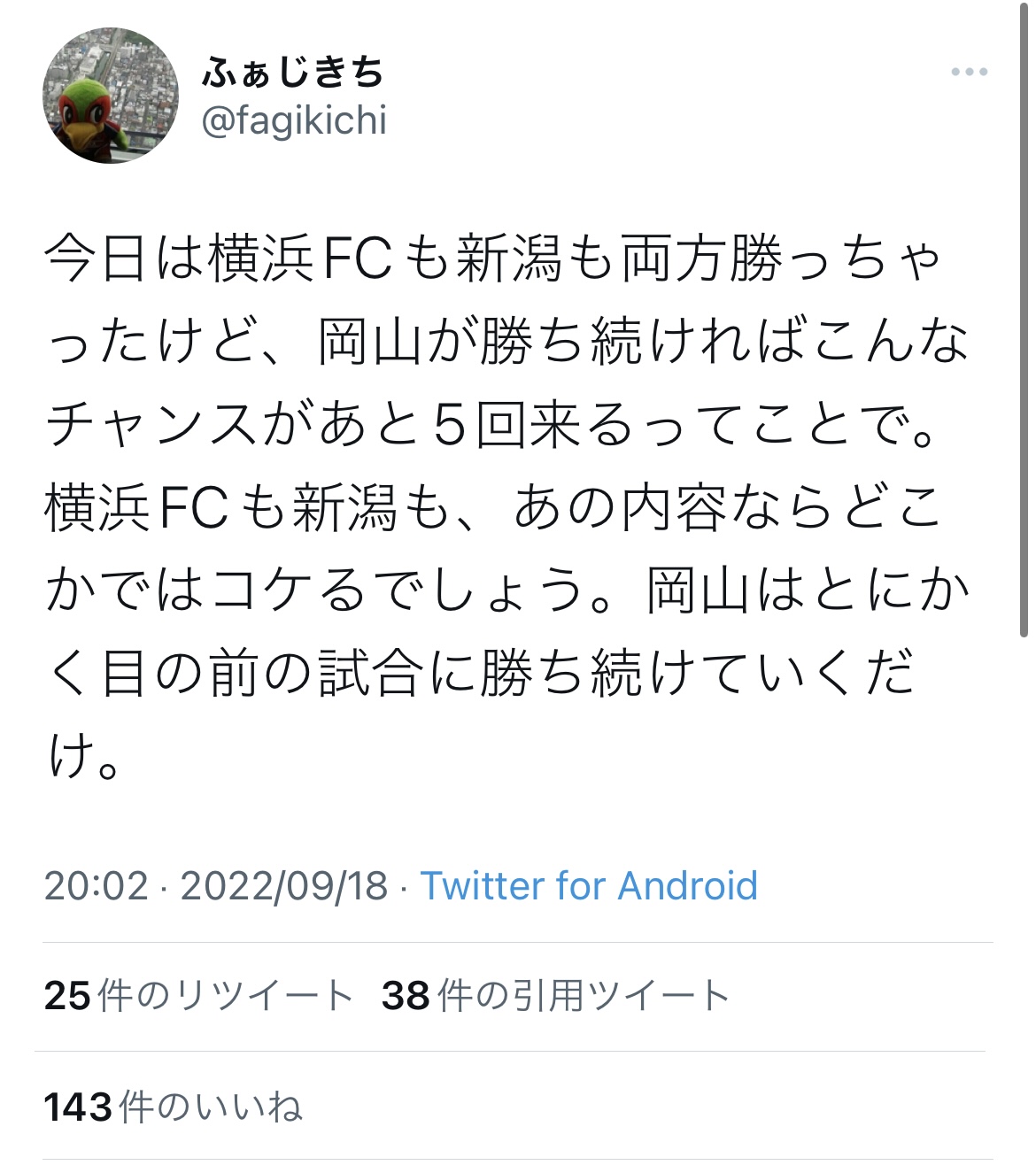Click the @fagikichi handle
This screenshot has width=1036, height=1165.
(x=294, y=120)
